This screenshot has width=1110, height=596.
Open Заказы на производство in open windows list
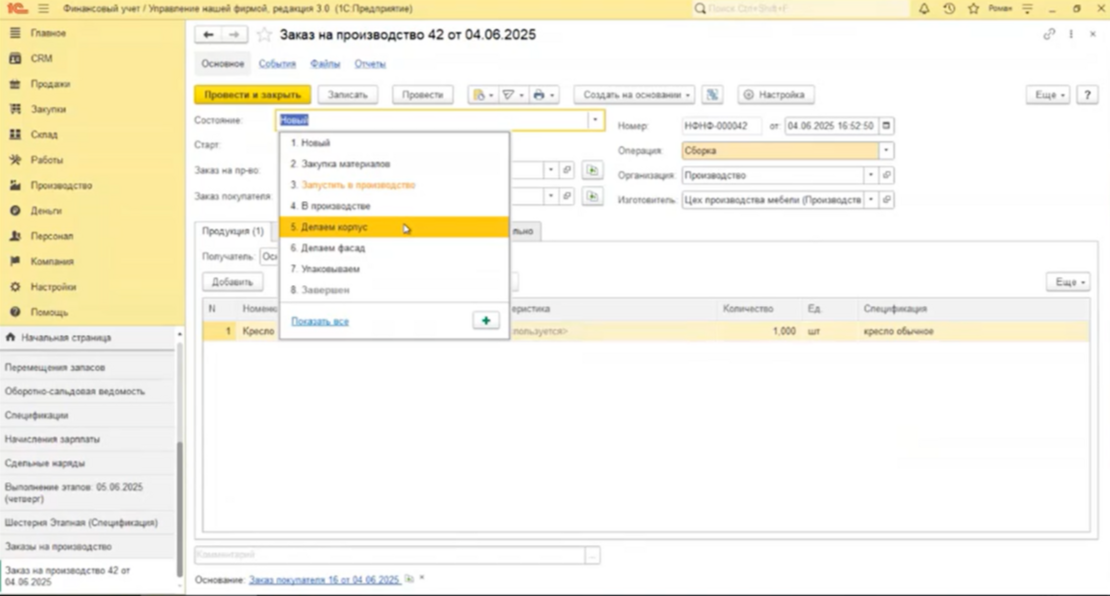[58, 547]
